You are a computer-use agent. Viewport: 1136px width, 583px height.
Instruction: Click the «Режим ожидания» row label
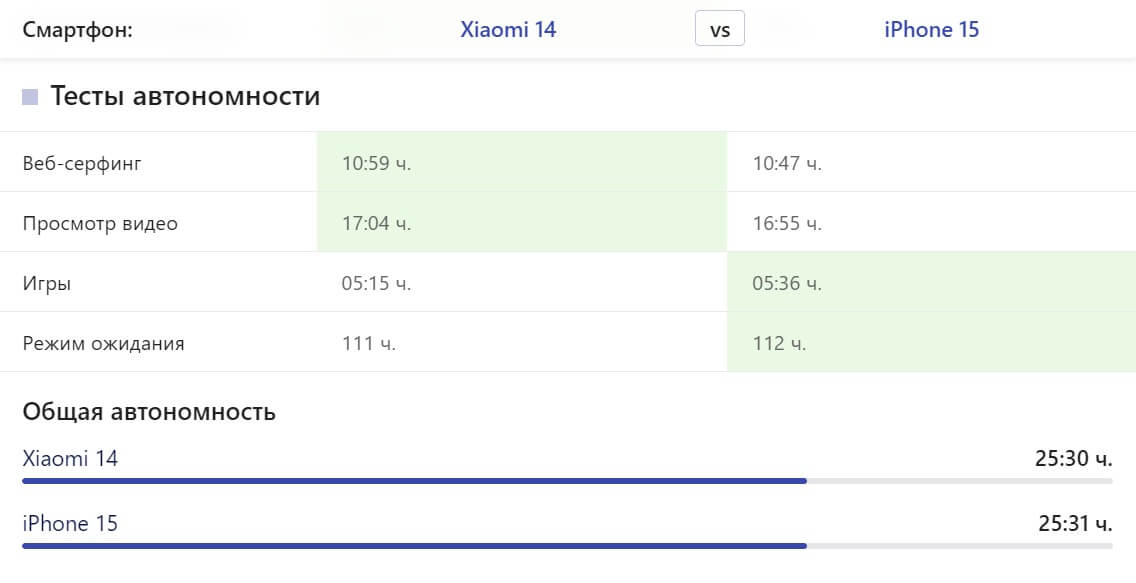coord(103,343)
